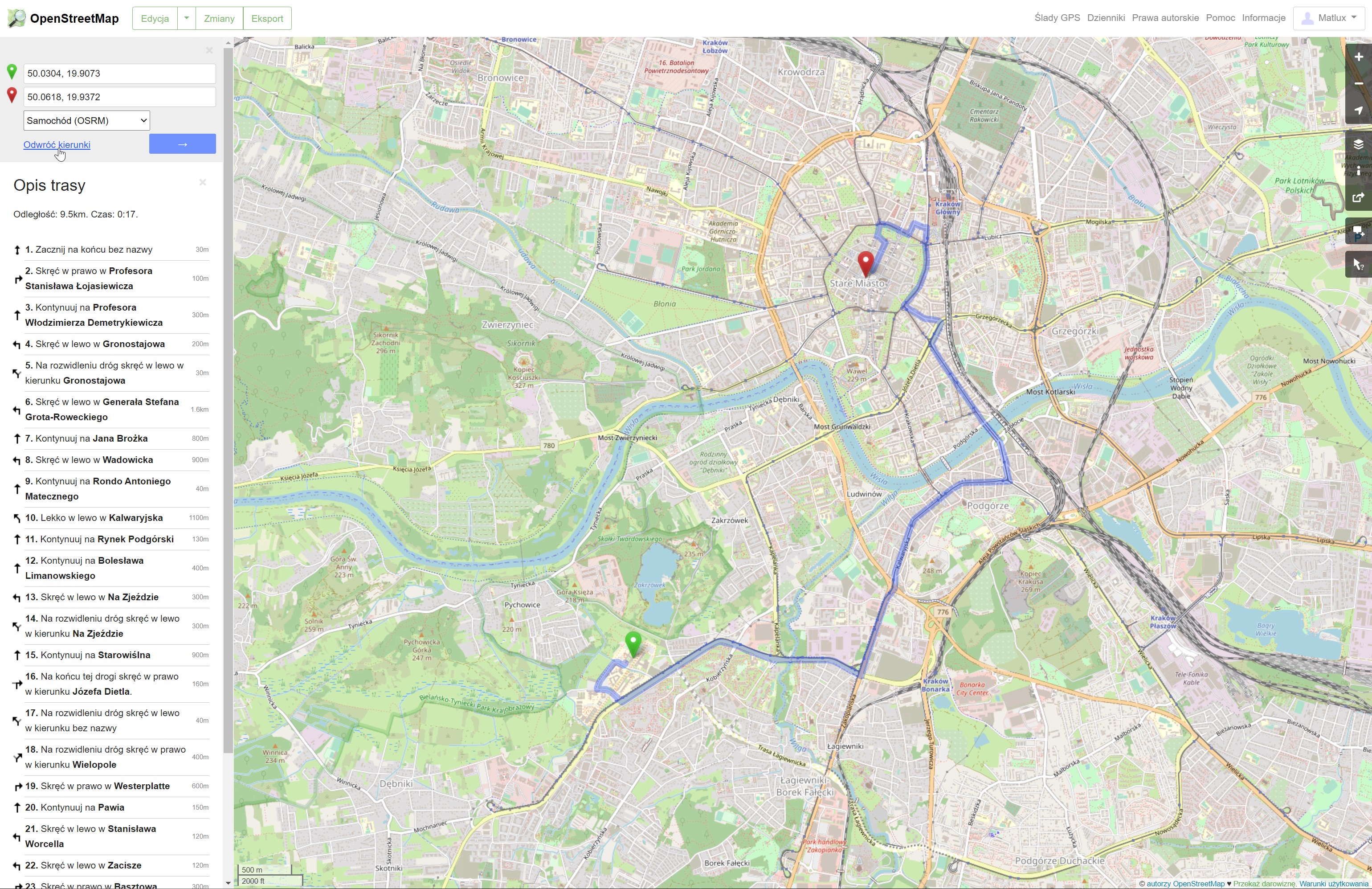The height and width of the screenshot is (889, 1372).
Task: Open the Pomoc help page
Action: (1220, 18)
